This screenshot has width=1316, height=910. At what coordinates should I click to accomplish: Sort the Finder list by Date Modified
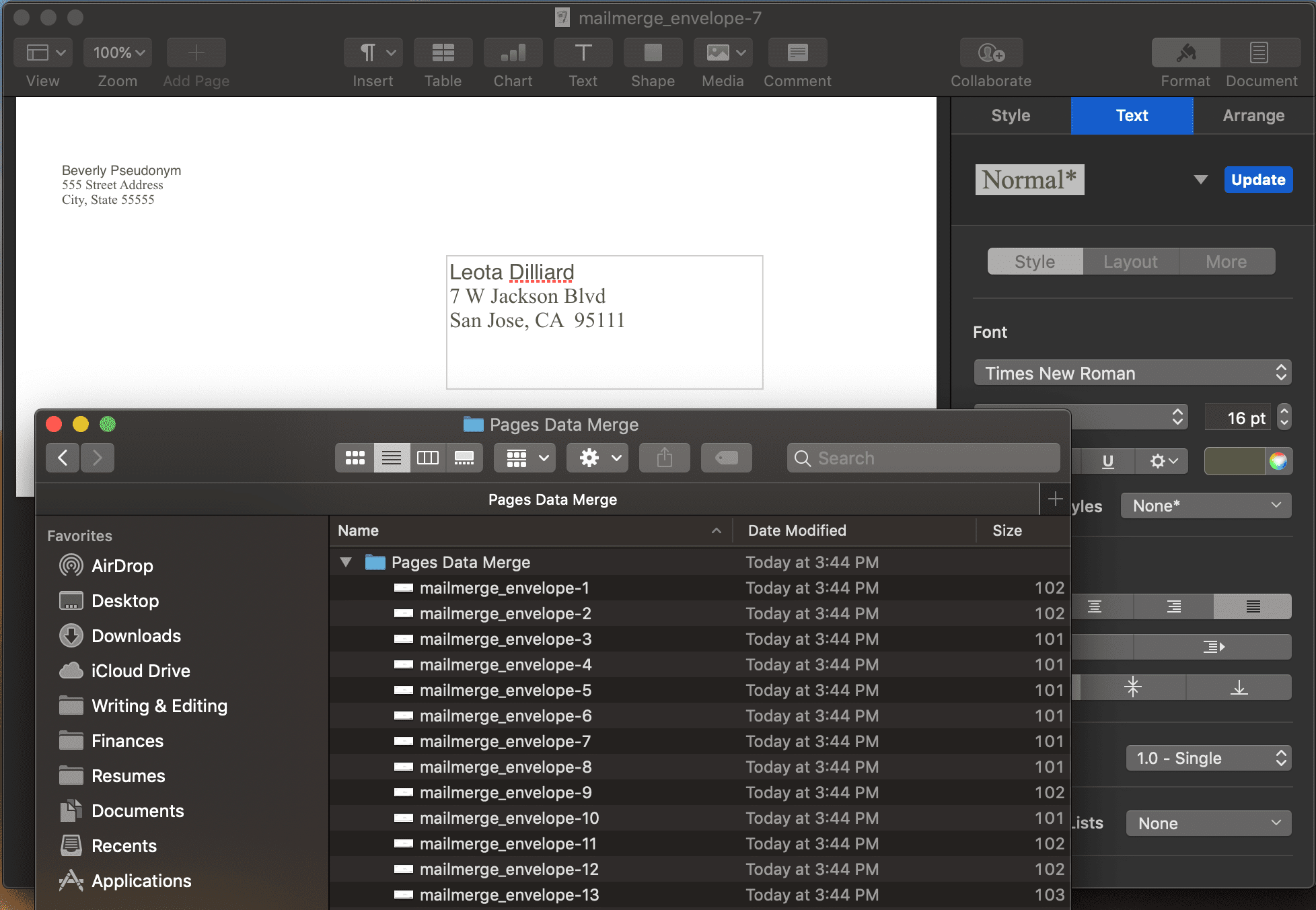pos(854,530)
